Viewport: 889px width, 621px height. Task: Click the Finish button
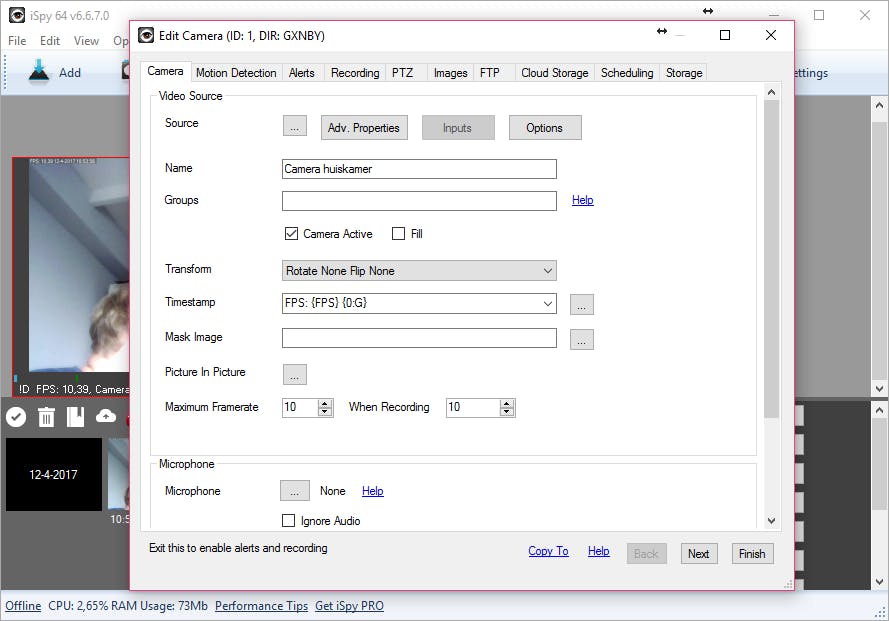752,554
